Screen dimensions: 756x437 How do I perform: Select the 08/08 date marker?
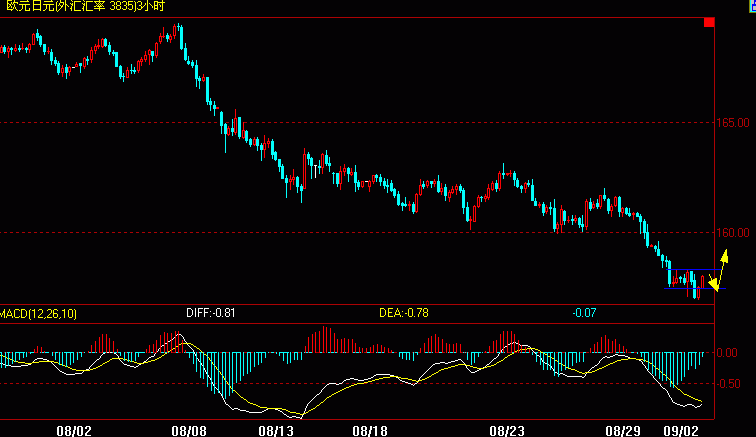coord(189,431)
